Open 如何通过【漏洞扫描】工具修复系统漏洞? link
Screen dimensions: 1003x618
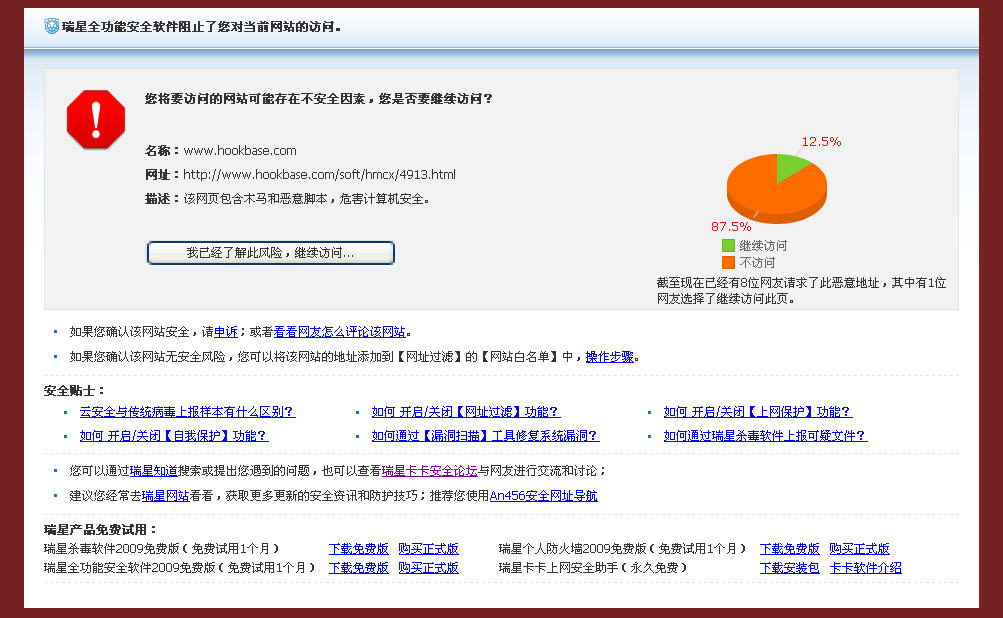[486, 436]
